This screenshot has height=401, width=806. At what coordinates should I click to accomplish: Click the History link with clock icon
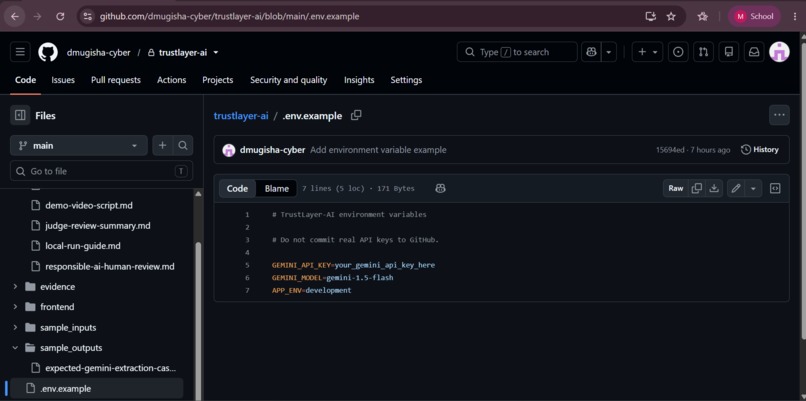[x=760, y=150]
